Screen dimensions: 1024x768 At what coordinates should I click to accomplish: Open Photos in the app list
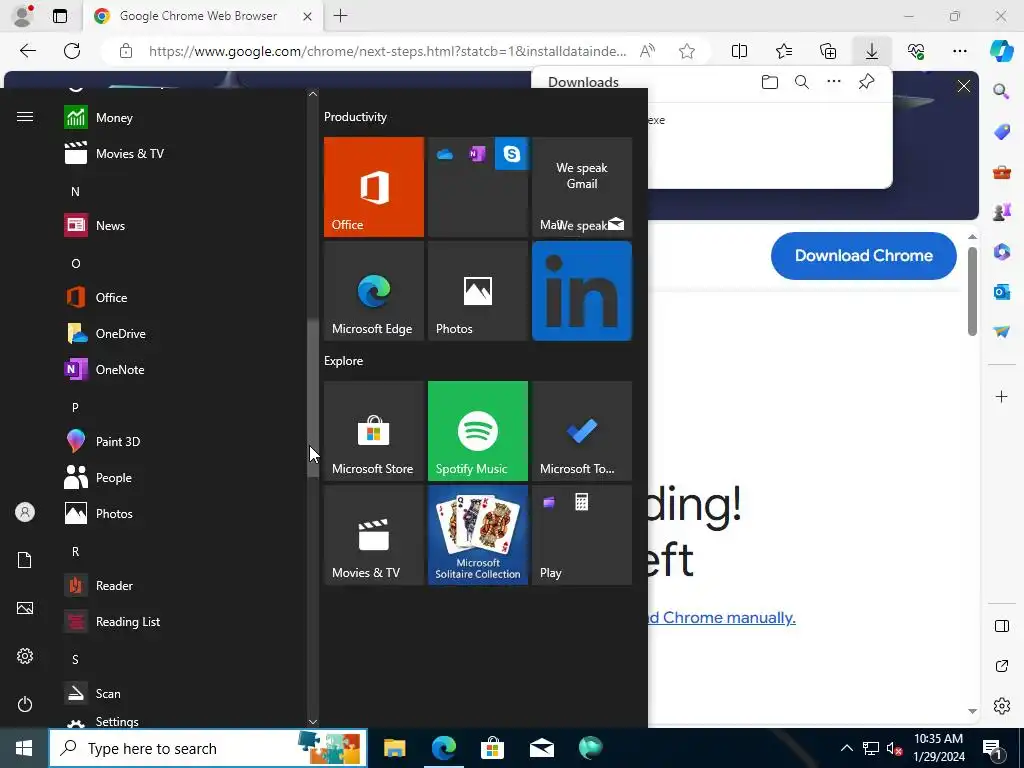(184, 513)
